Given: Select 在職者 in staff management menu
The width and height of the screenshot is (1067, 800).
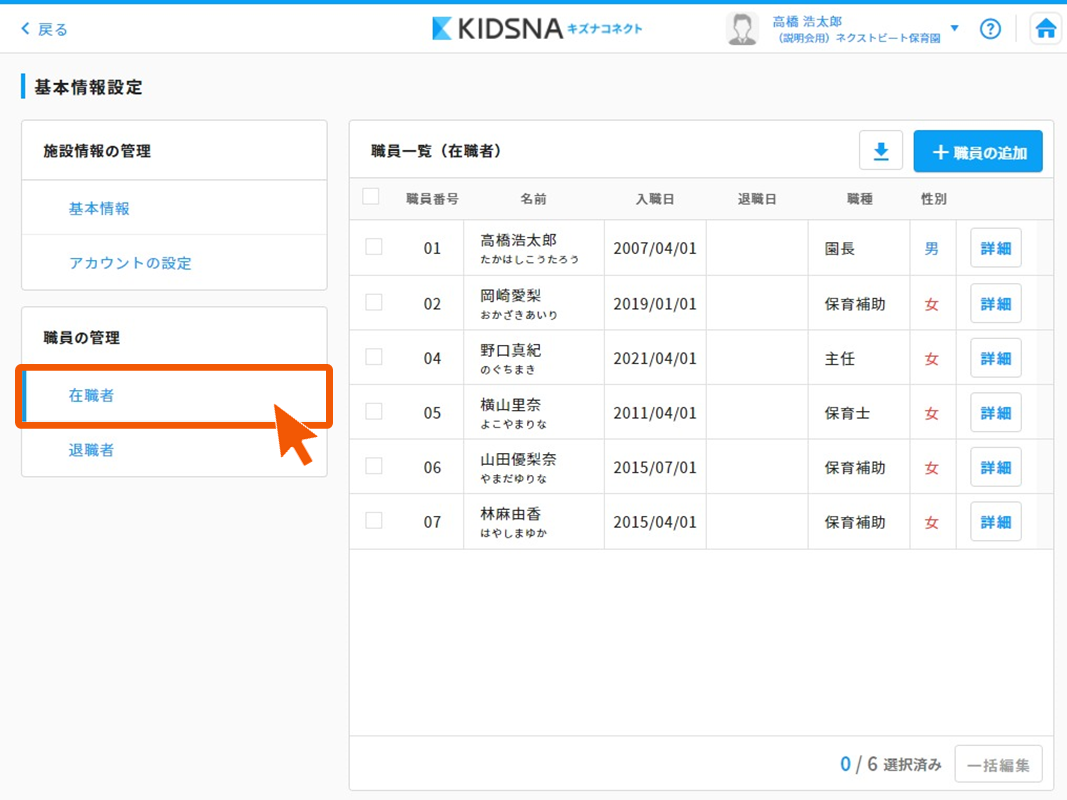Looking at the screenshot, I should (91, 396).
